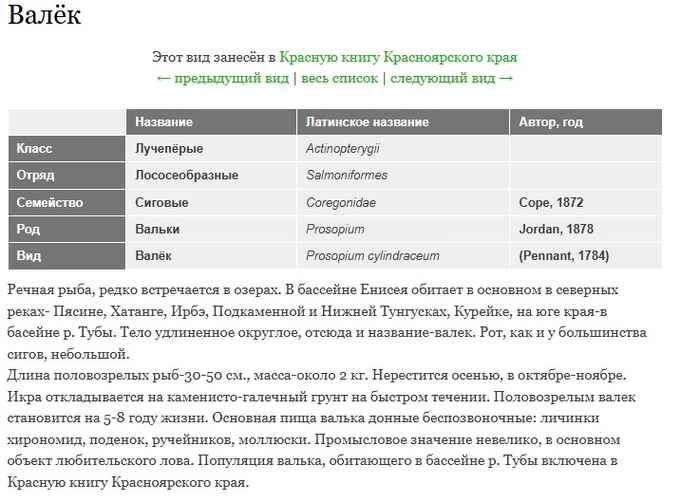Go to предыдущий вид link
The image size is (700, 502).
coord(223,78)
